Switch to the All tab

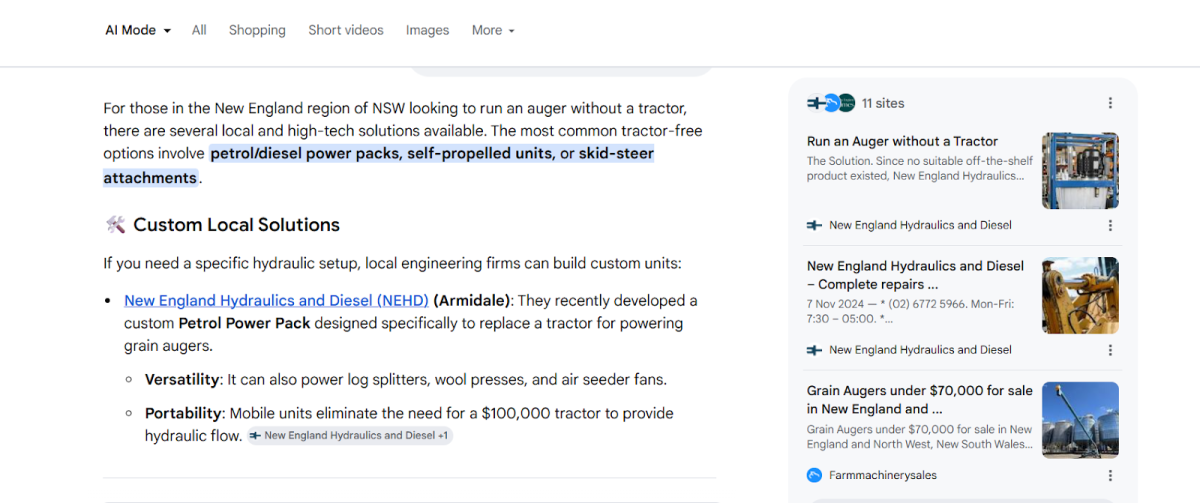click(x=199, y=30)
